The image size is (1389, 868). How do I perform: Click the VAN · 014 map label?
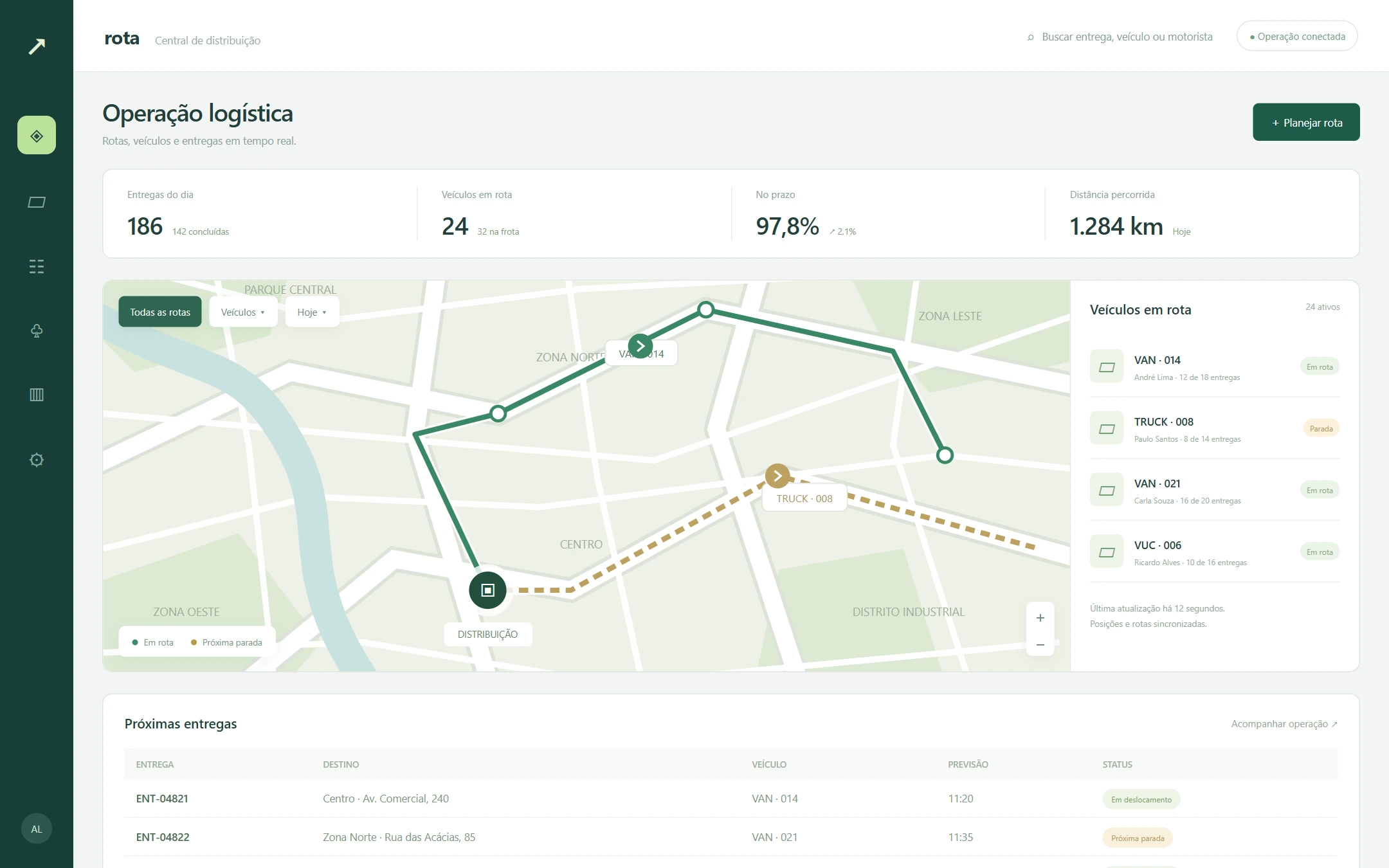(x=642, y=354)
